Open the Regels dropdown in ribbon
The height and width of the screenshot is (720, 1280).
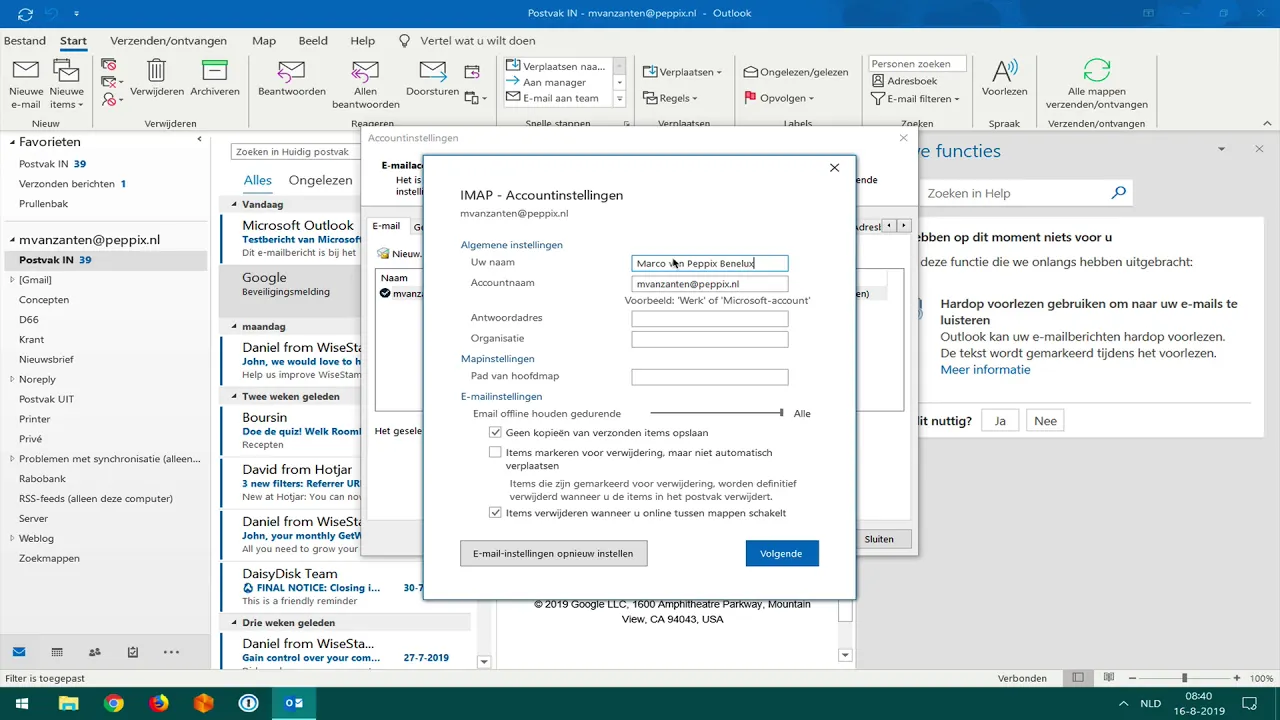670,98
